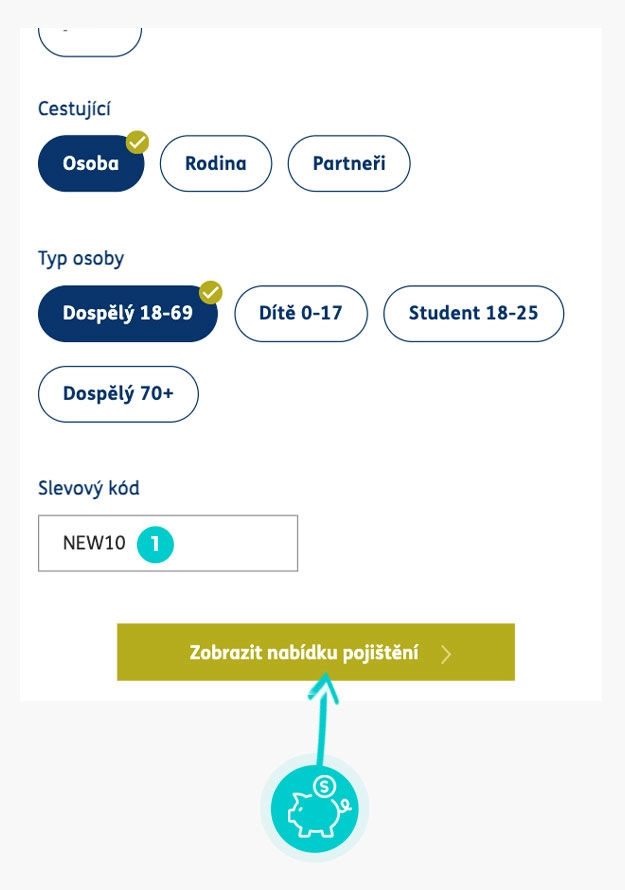Click the piggy bank savings icon
This screenshot has height=890, width=625.
point(314,808)
